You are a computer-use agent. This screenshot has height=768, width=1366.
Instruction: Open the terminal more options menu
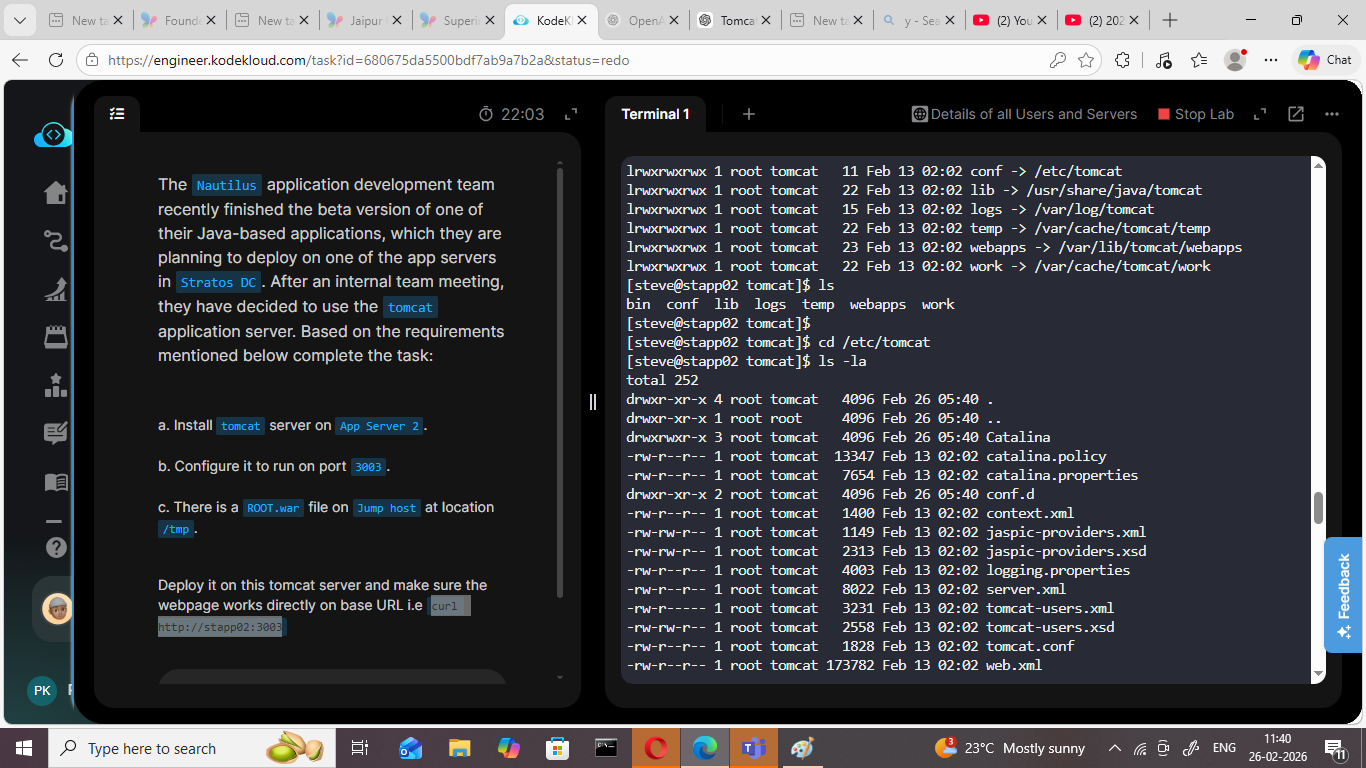(x=1331, y=114)
